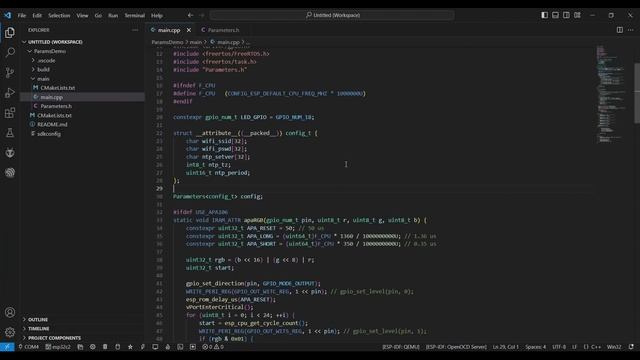Image resolution: width=640 pixels, height=360 pixels.
Task: Open SDK config gear icon in status bar
Action: [x=93, y=347]
